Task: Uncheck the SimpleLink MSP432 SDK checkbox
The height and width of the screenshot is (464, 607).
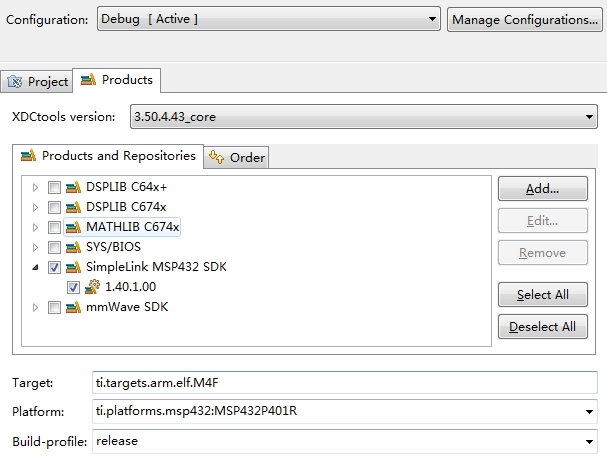Action: point(54,267)
